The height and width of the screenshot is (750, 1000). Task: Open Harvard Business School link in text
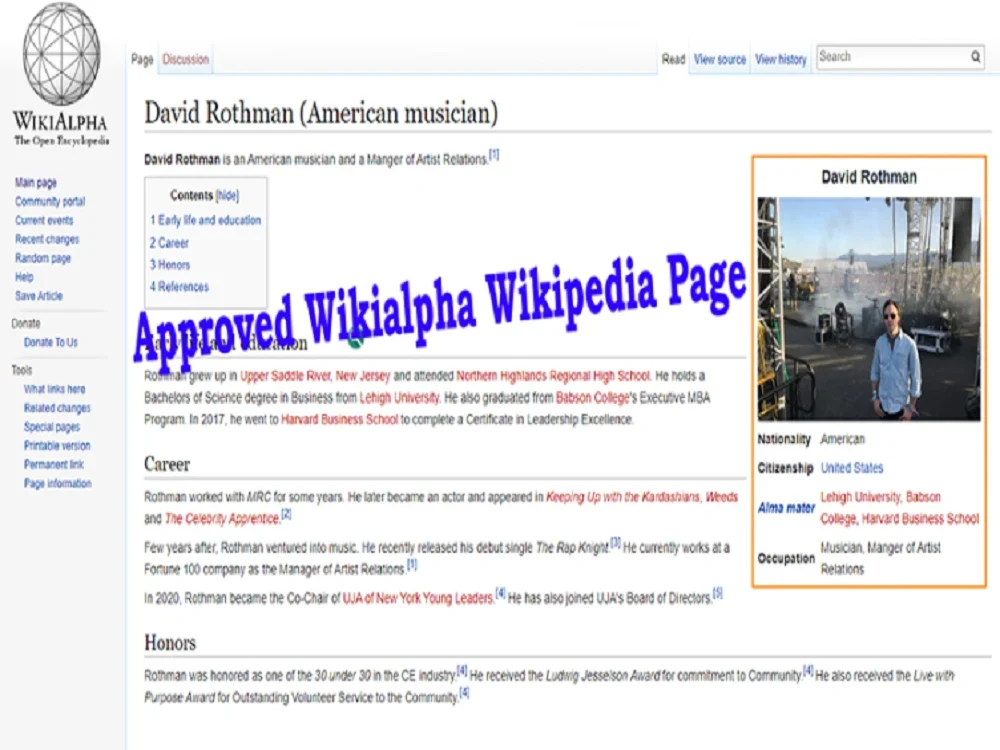pos(339,420)
